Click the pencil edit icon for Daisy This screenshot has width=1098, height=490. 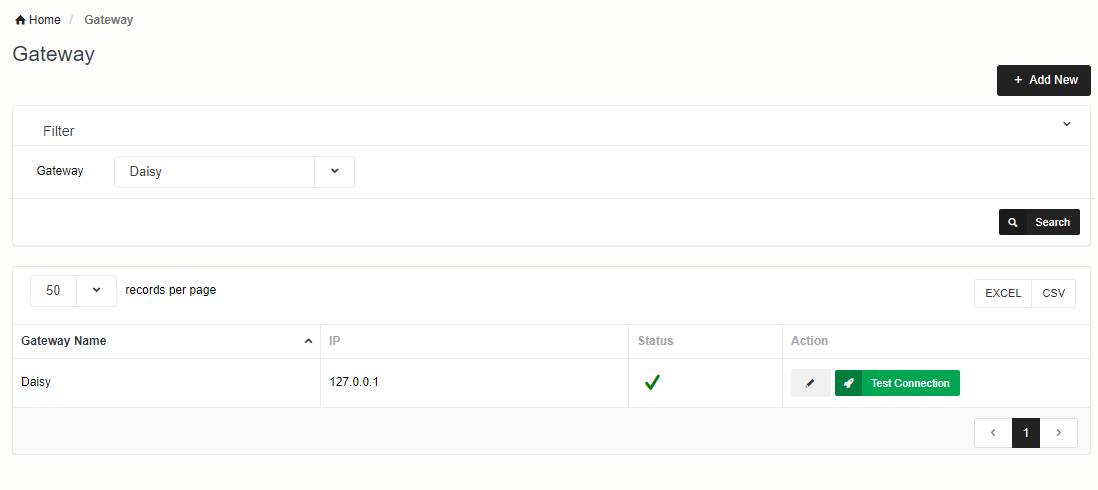810,383
